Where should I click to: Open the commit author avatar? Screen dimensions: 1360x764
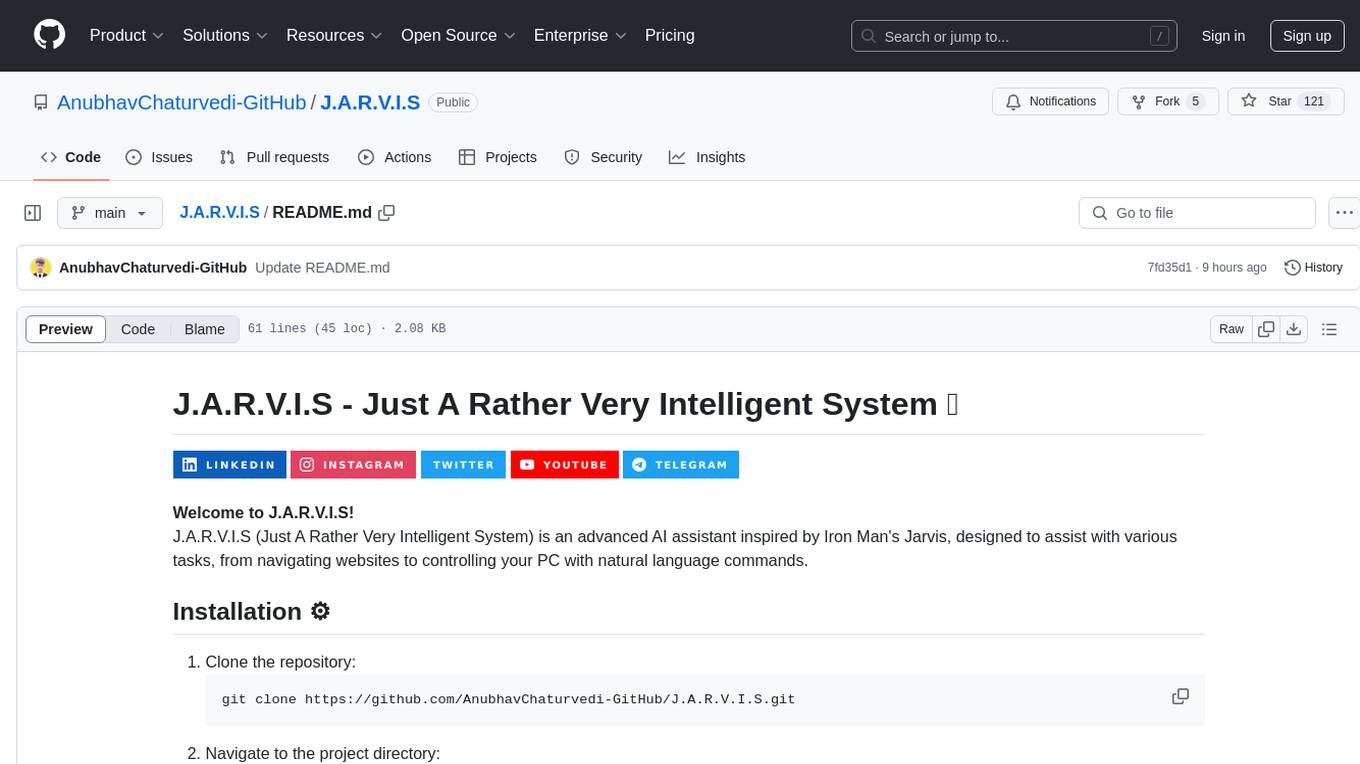tap(41, 267)
